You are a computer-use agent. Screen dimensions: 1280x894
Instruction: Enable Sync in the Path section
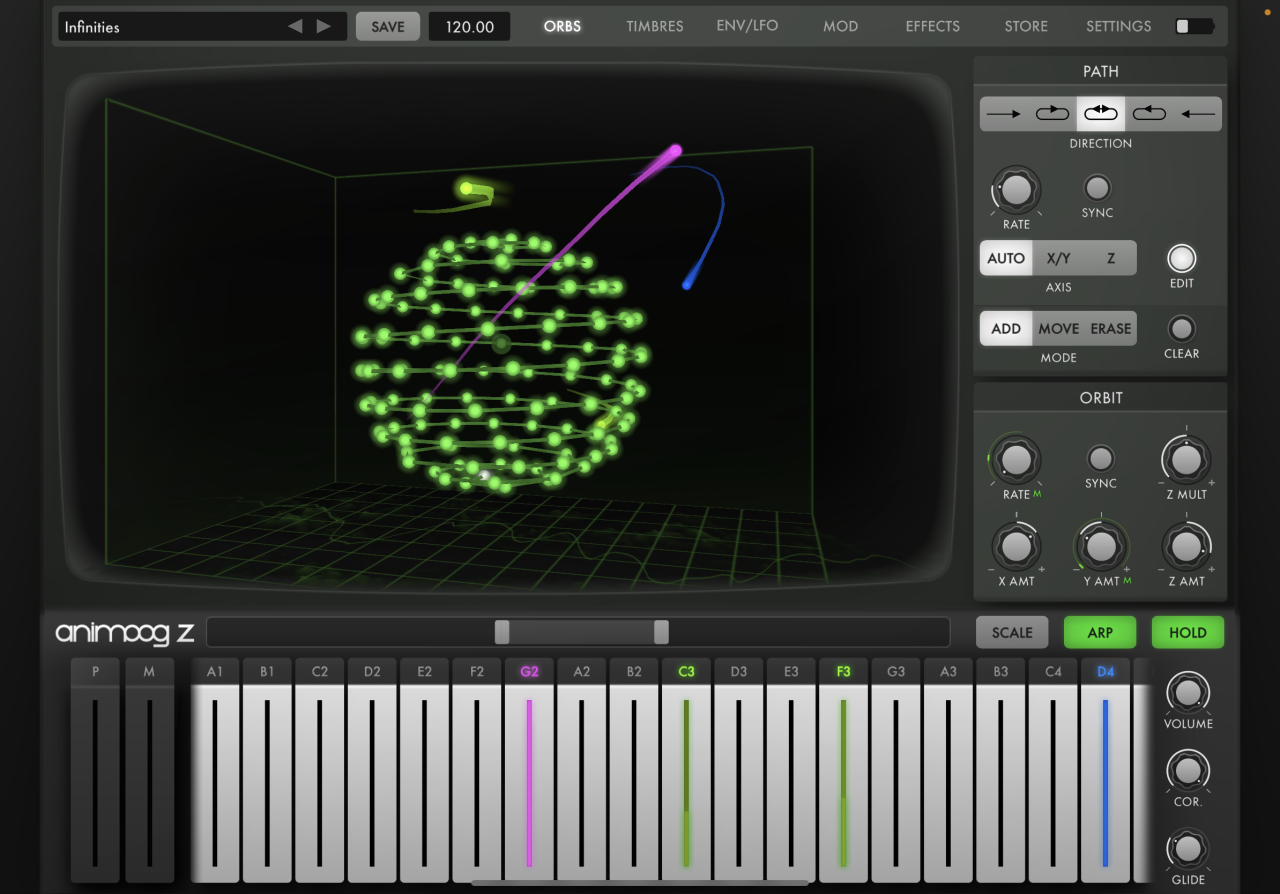click(1097, 188)
